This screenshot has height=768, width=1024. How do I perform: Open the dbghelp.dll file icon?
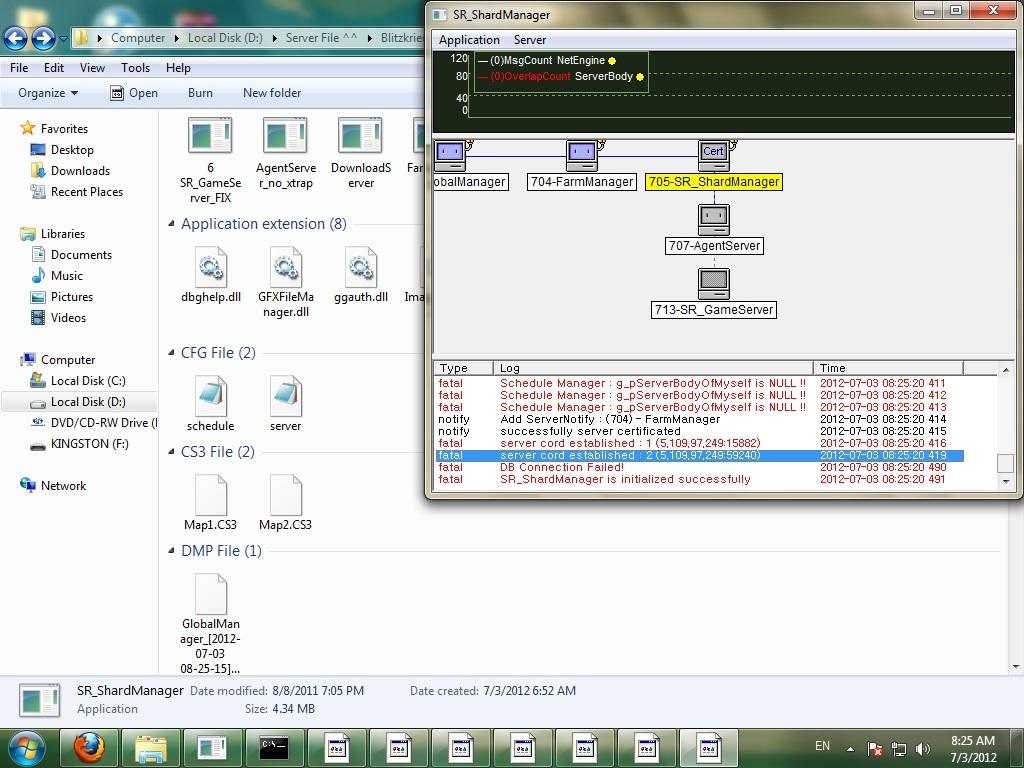[211, 267]
